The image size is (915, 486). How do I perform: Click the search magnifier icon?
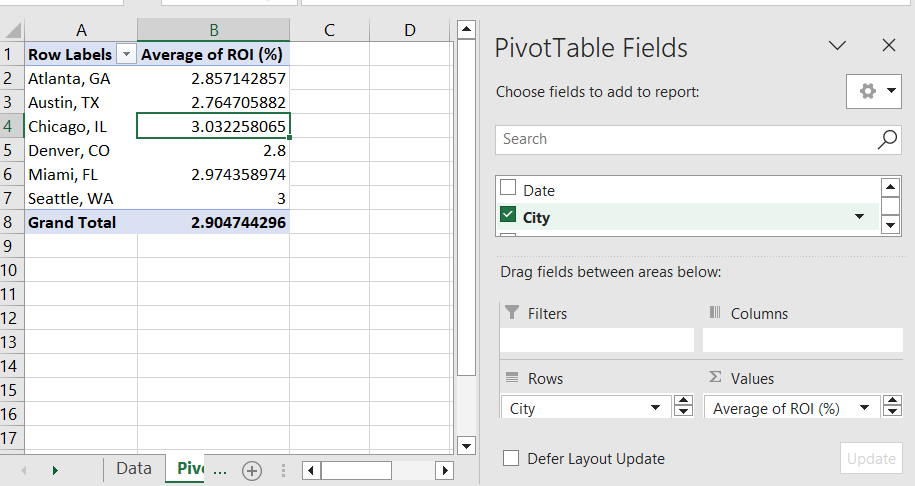887,140
